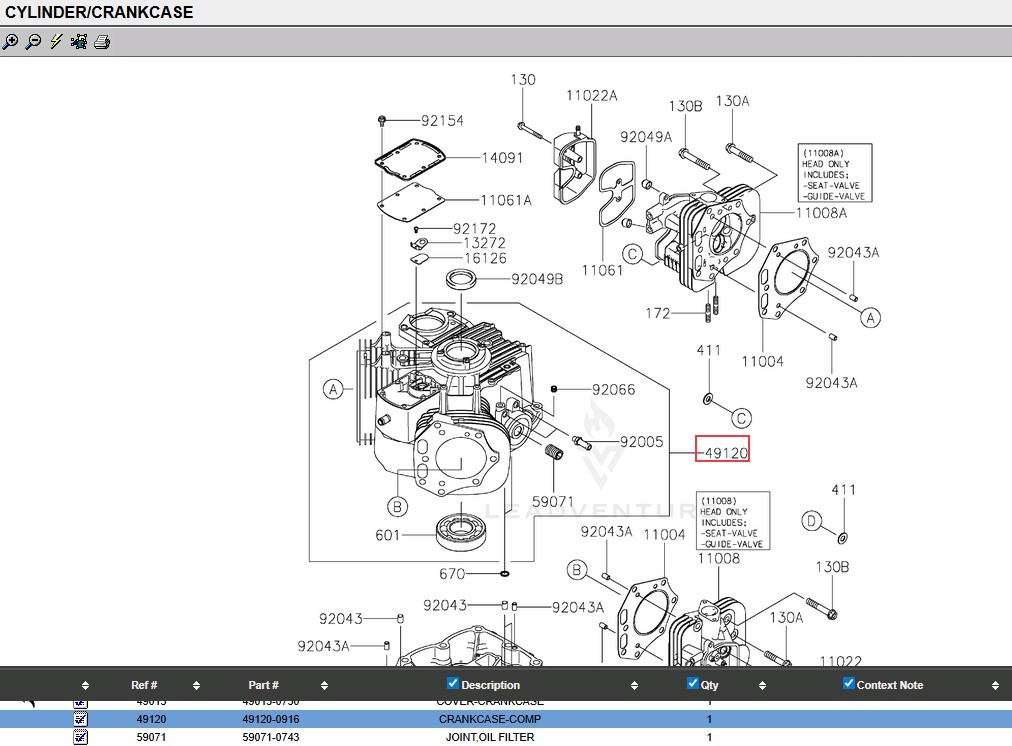Image resolution: width=1012 pixels, height=746 pixels.
Task: Click the zoom out magnifier icon
Action: [33, 42]
